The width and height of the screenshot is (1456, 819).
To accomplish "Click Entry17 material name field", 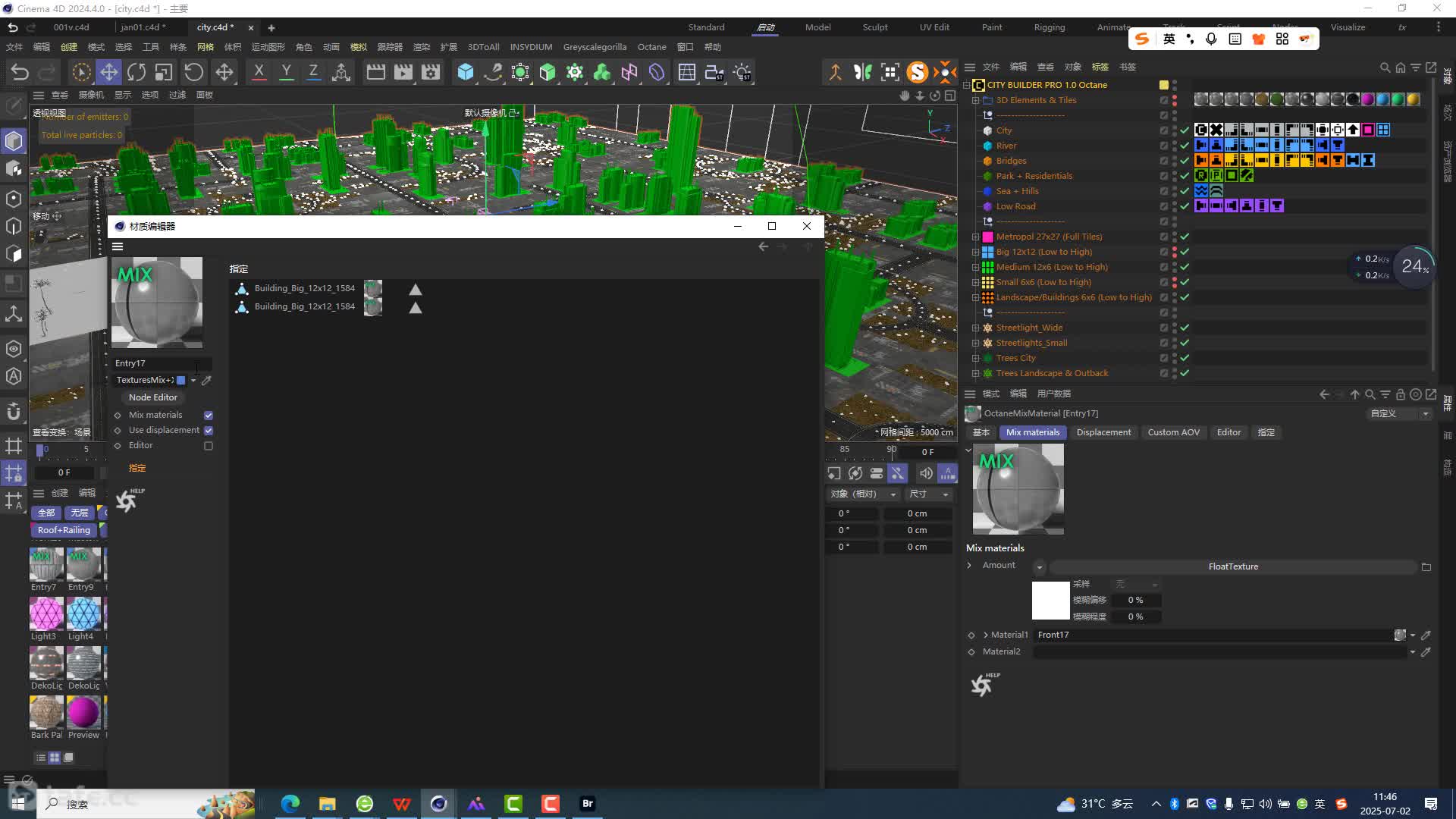I will pyautogui.click(x=162, y=364).
